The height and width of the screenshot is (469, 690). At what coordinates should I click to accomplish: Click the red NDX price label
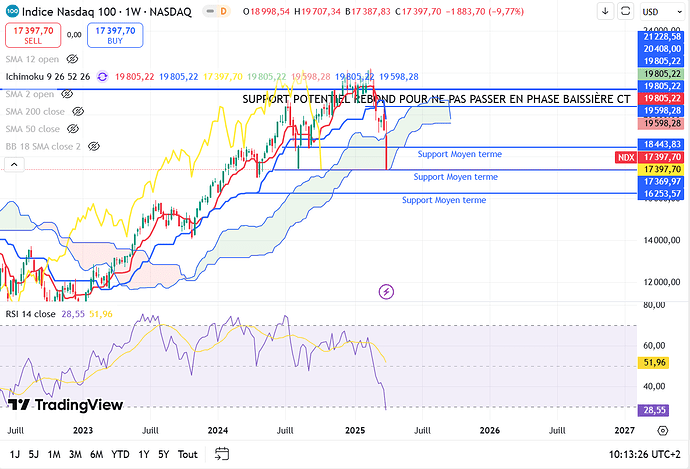pos(626,158)
